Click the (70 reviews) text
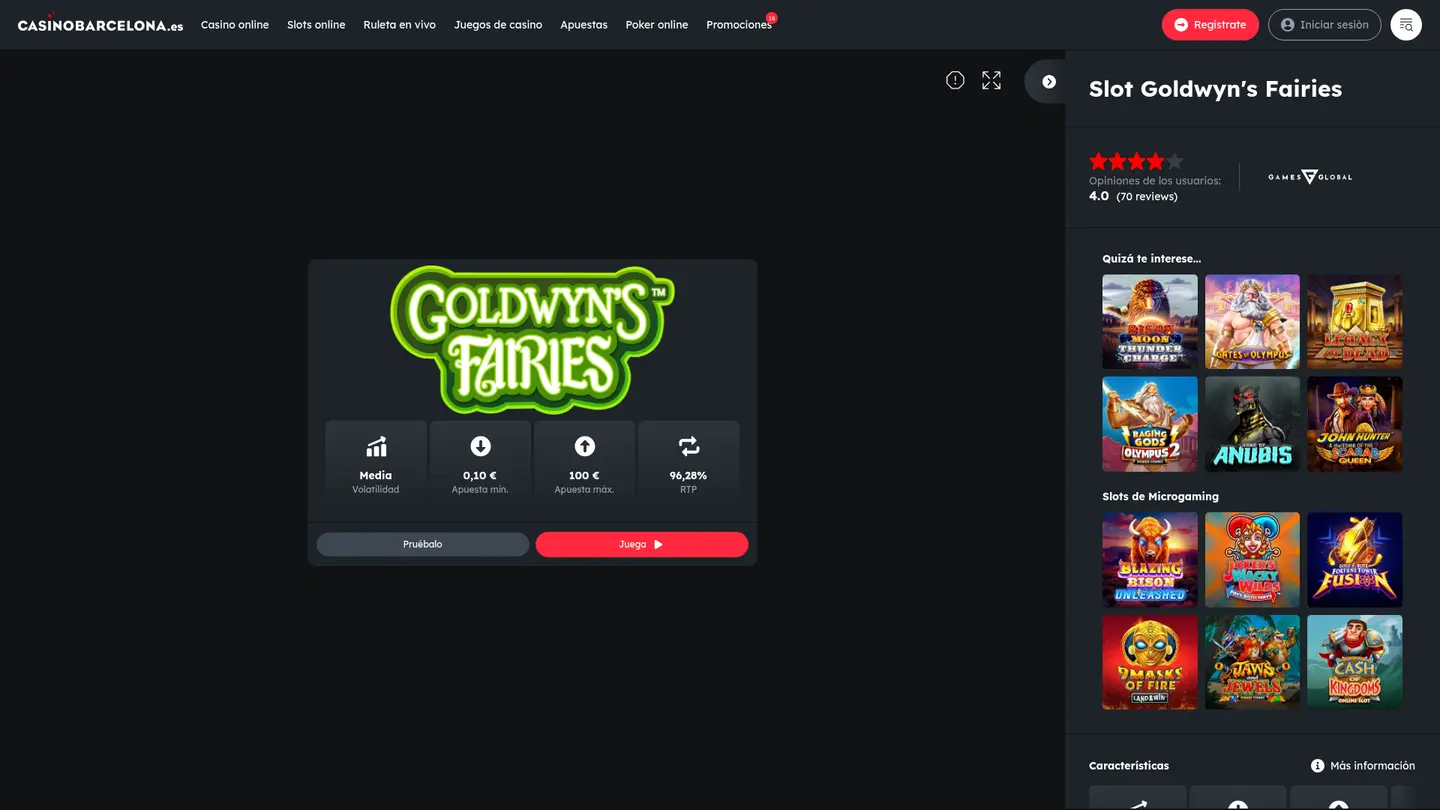1440x810 pixels. point(1147,197)
